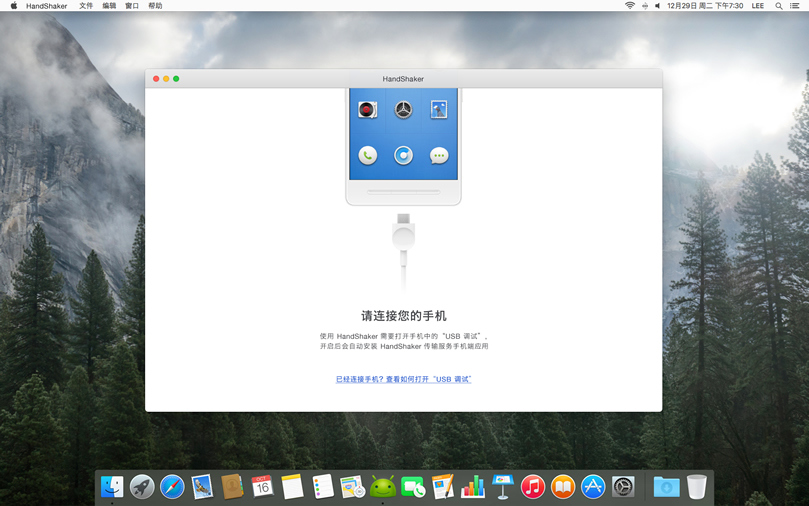Open the 帮助 menu
Screen dimensions: 809x506
click(x=155, y=6)
